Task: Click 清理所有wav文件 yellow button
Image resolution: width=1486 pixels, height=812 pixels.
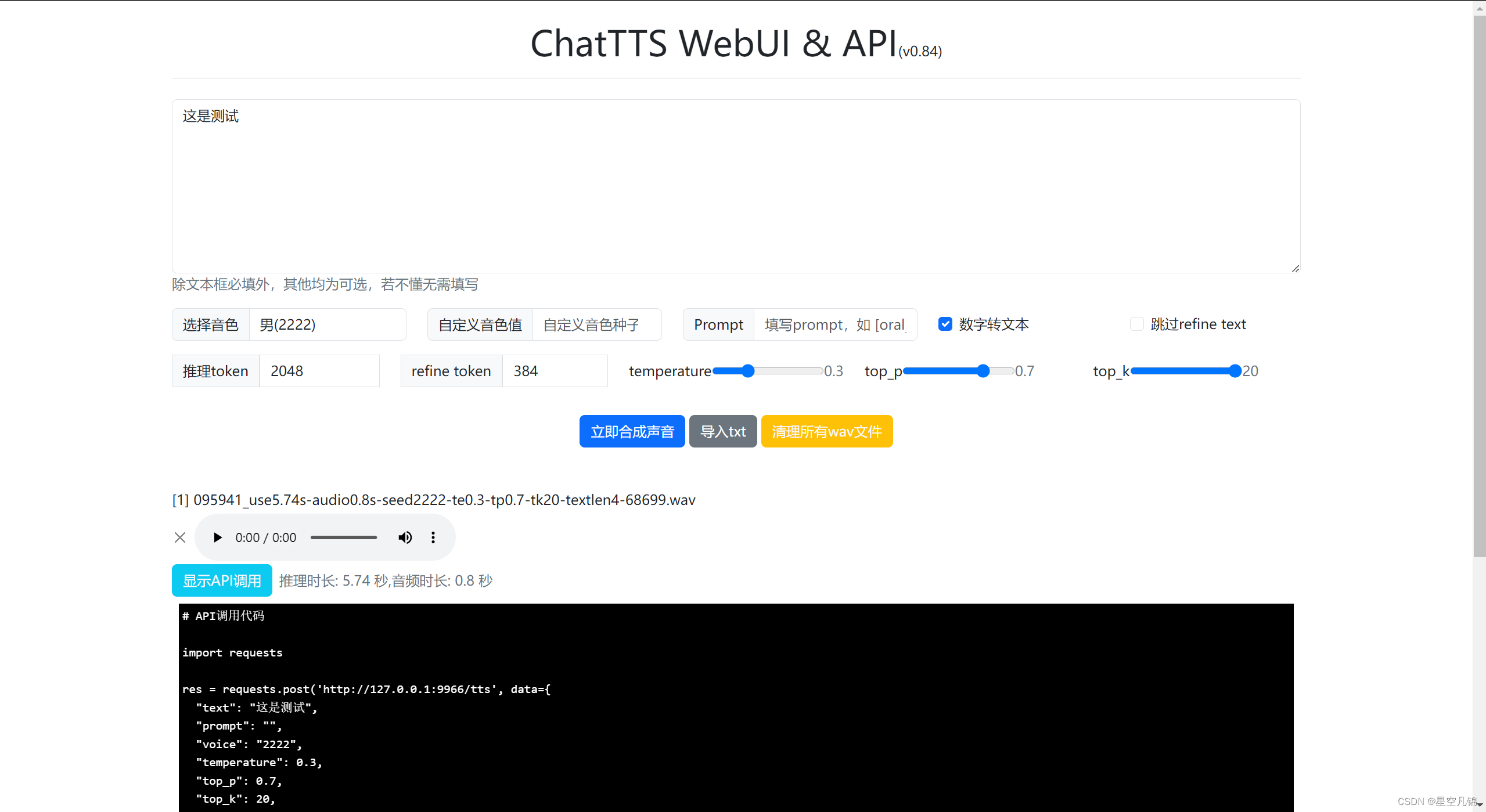Action: (x=826, y=431)
